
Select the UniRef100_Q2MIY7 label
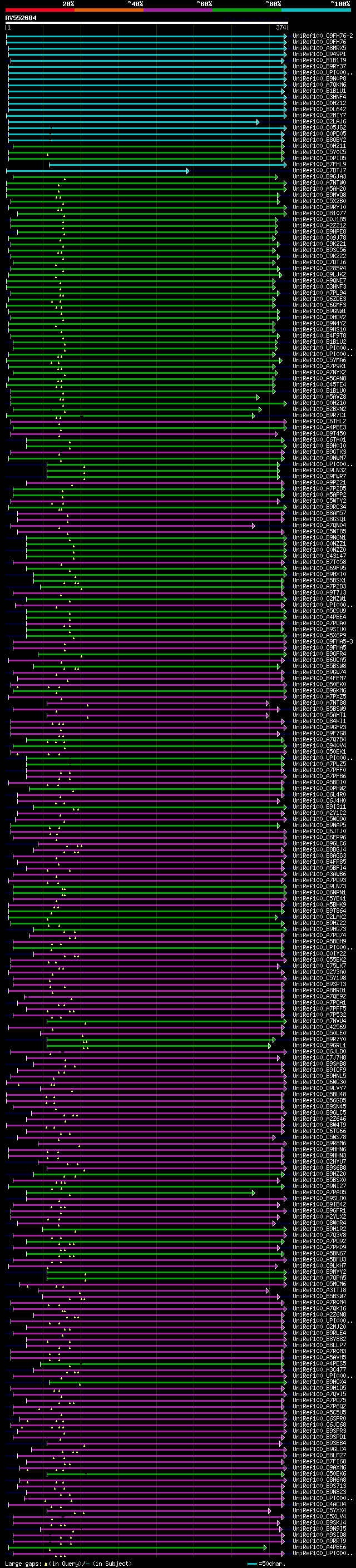(x=319, y=116)
